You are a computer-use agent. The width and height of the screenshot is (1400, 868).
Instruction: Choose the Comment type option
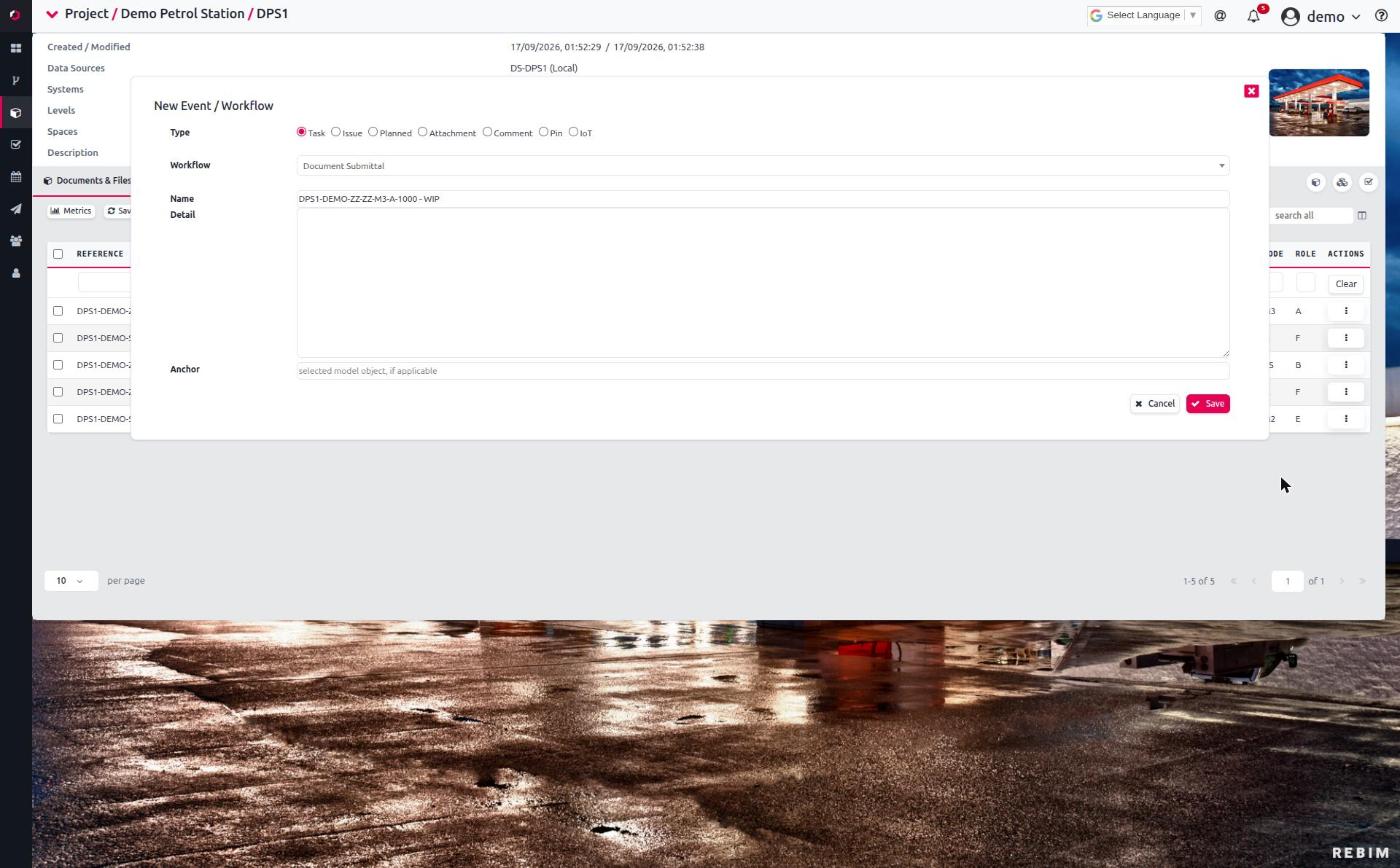click(x=487, y=132)
